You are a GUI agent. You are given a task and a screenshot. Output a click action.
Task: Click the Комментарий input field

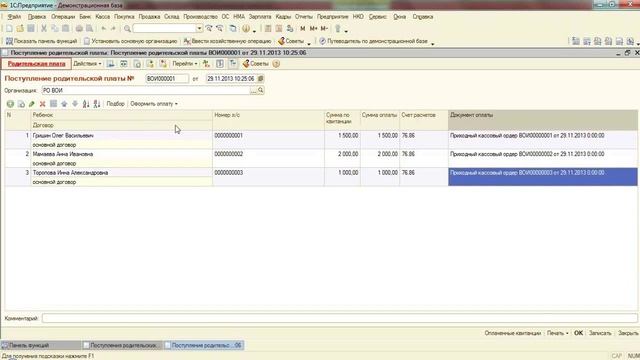340,318
